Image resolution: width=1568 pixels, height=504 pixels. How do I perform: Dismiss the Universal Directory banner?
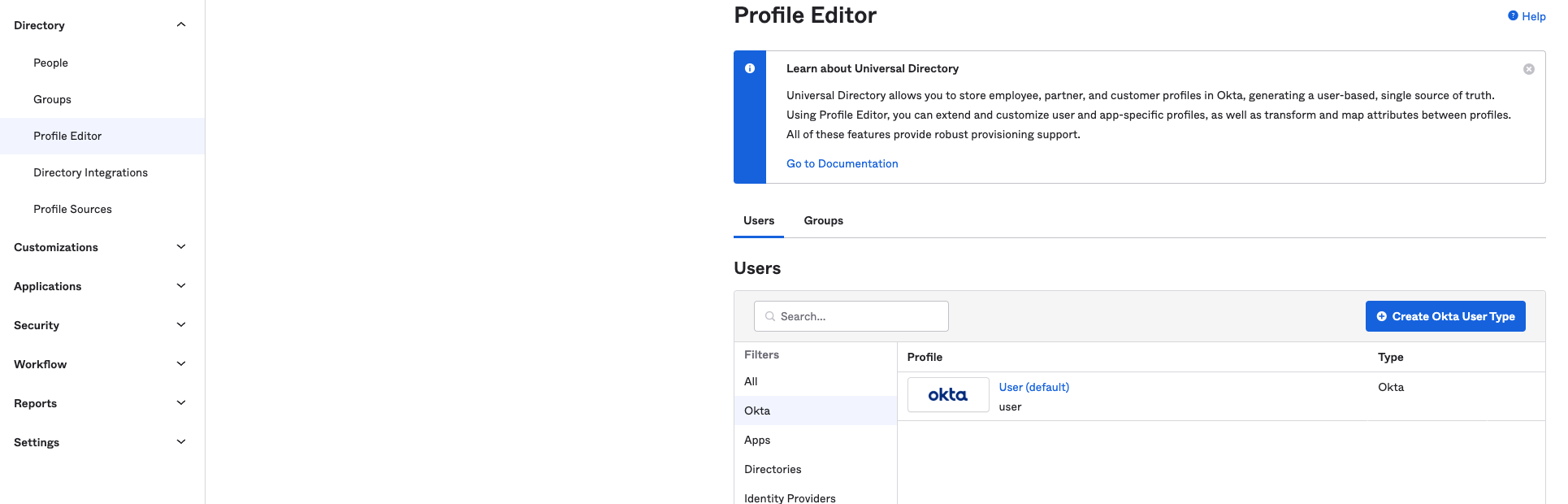pyautogui.click(x=1528, y=69)
